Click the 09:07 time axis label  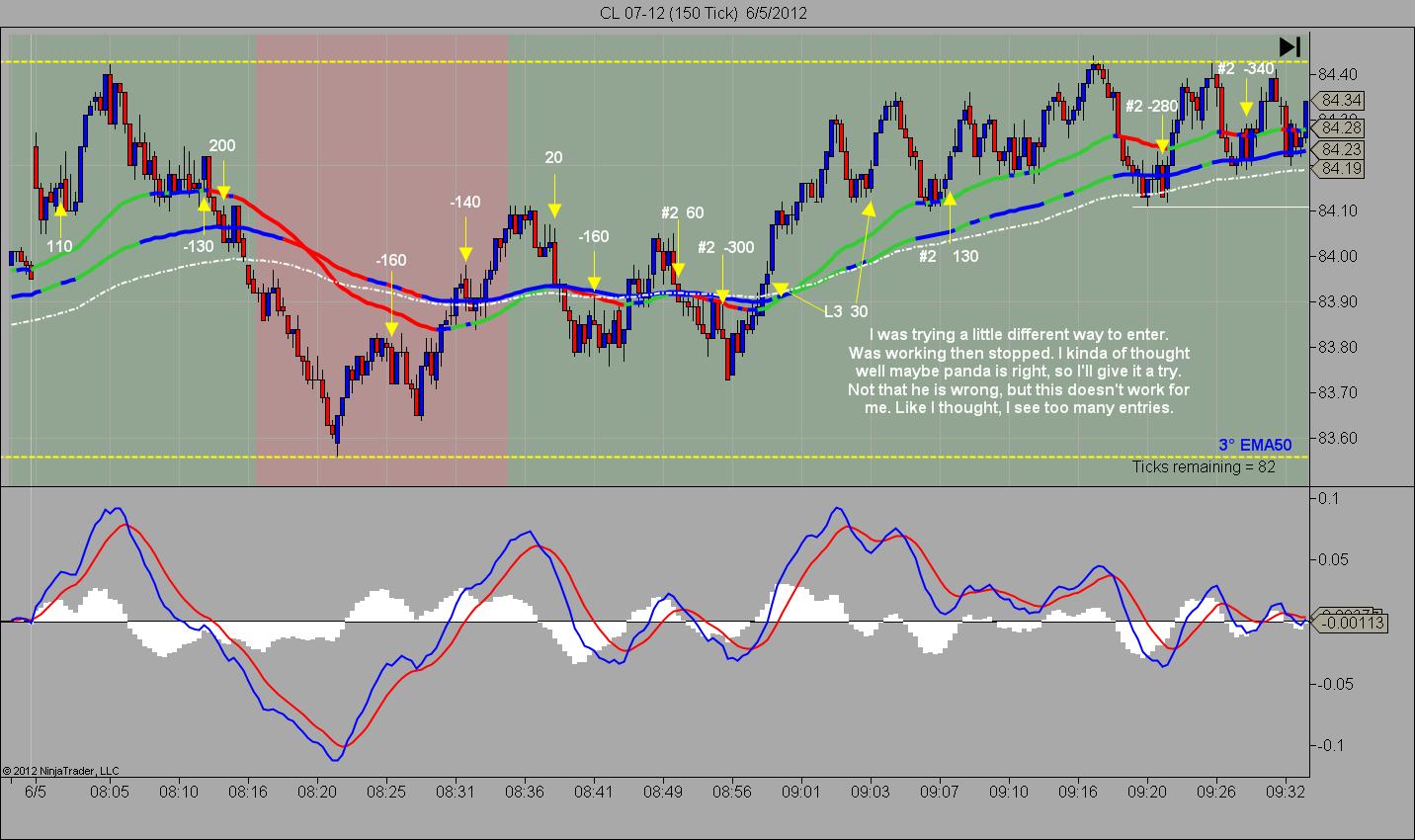click(939, 793)
